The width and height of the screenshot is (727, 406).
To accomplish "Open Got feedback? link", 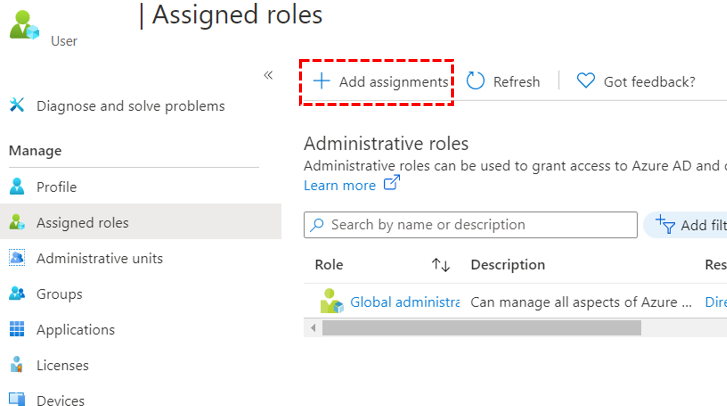I will point(650,82).
